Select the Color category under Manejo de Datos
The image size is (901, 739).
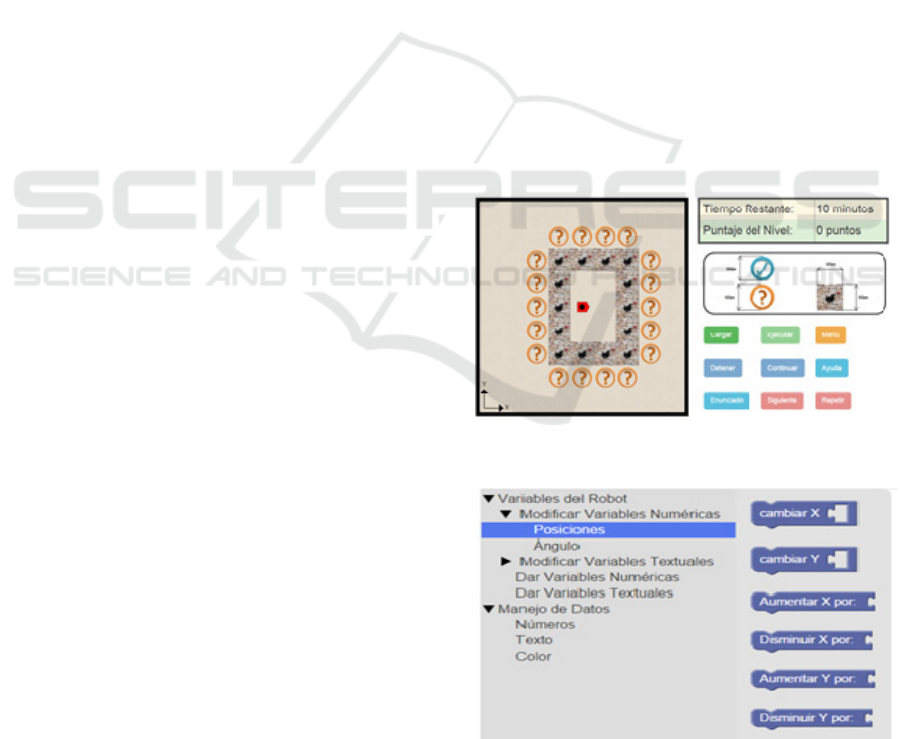tap(533, 657)
